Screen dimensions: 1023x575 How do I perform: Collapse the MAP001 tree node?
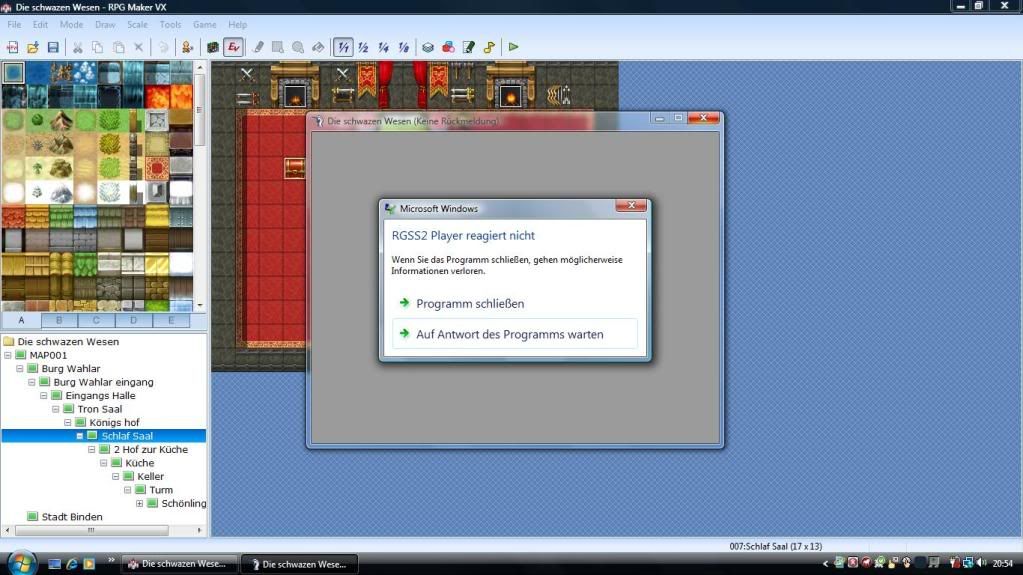[8, 355]
